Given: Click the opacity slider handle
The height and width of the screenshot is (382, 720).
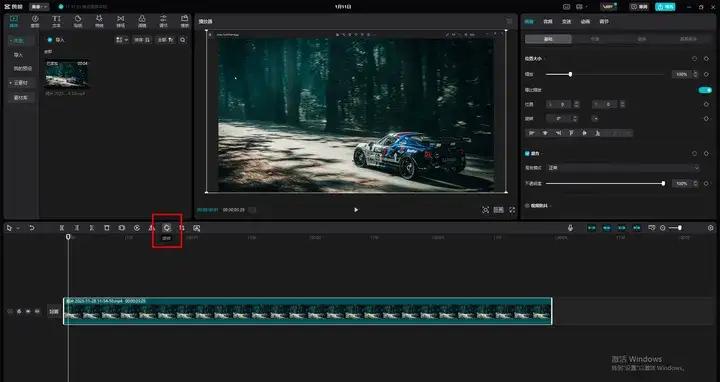Looking at the screenshot, I should pos(663,183).
